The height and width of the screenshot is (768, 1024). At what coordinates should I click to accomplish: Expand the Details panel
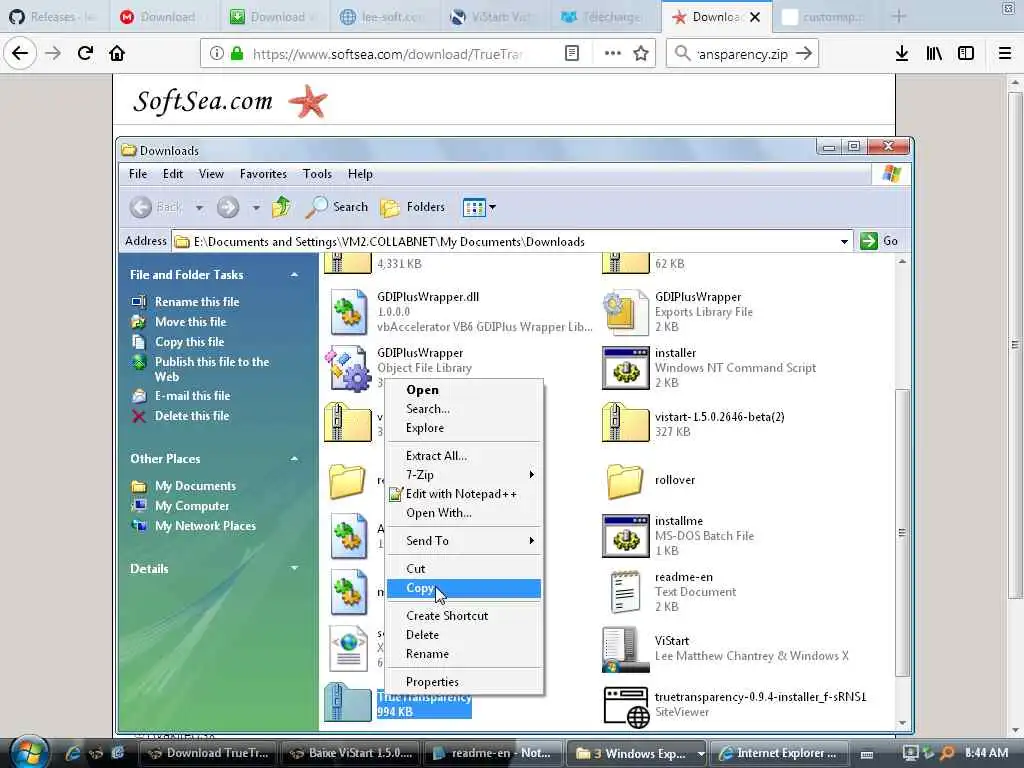[x=295, y=569]
